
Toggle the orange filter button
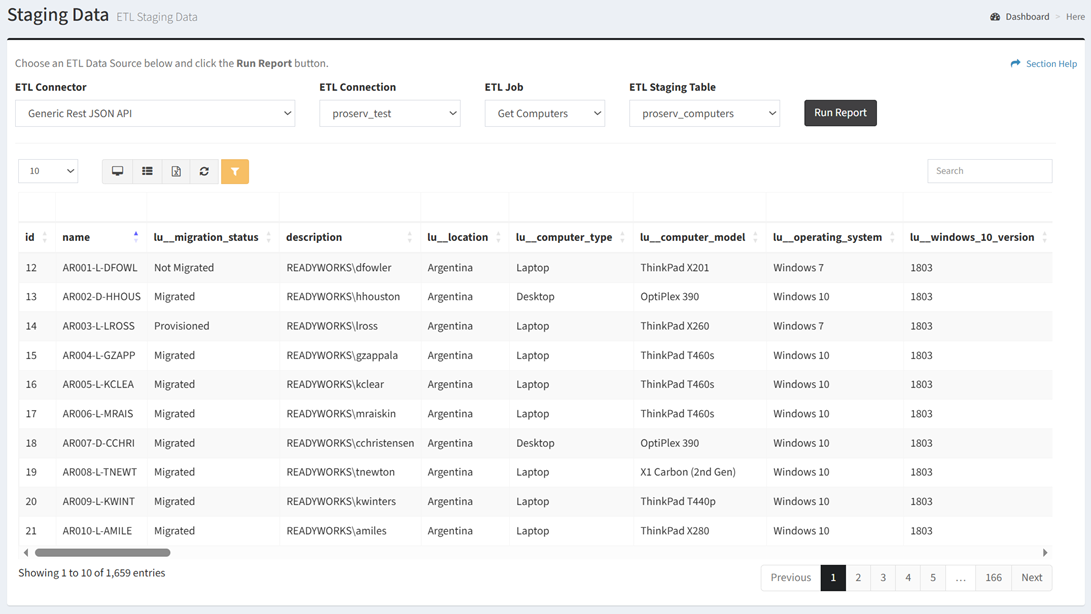tap(235, 171)
